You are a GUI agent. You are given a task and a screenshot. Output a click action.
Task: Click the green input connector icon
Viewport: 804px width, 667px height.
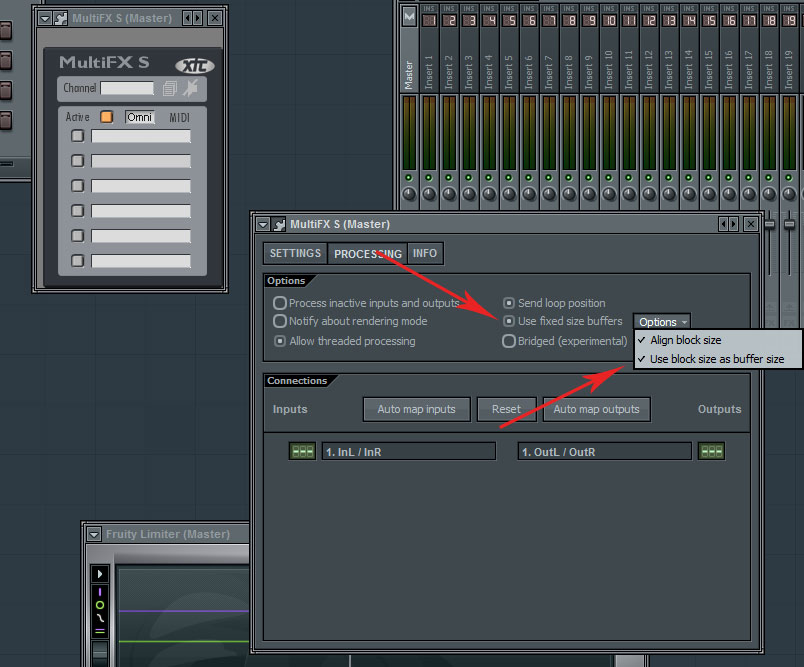[302, 451]
